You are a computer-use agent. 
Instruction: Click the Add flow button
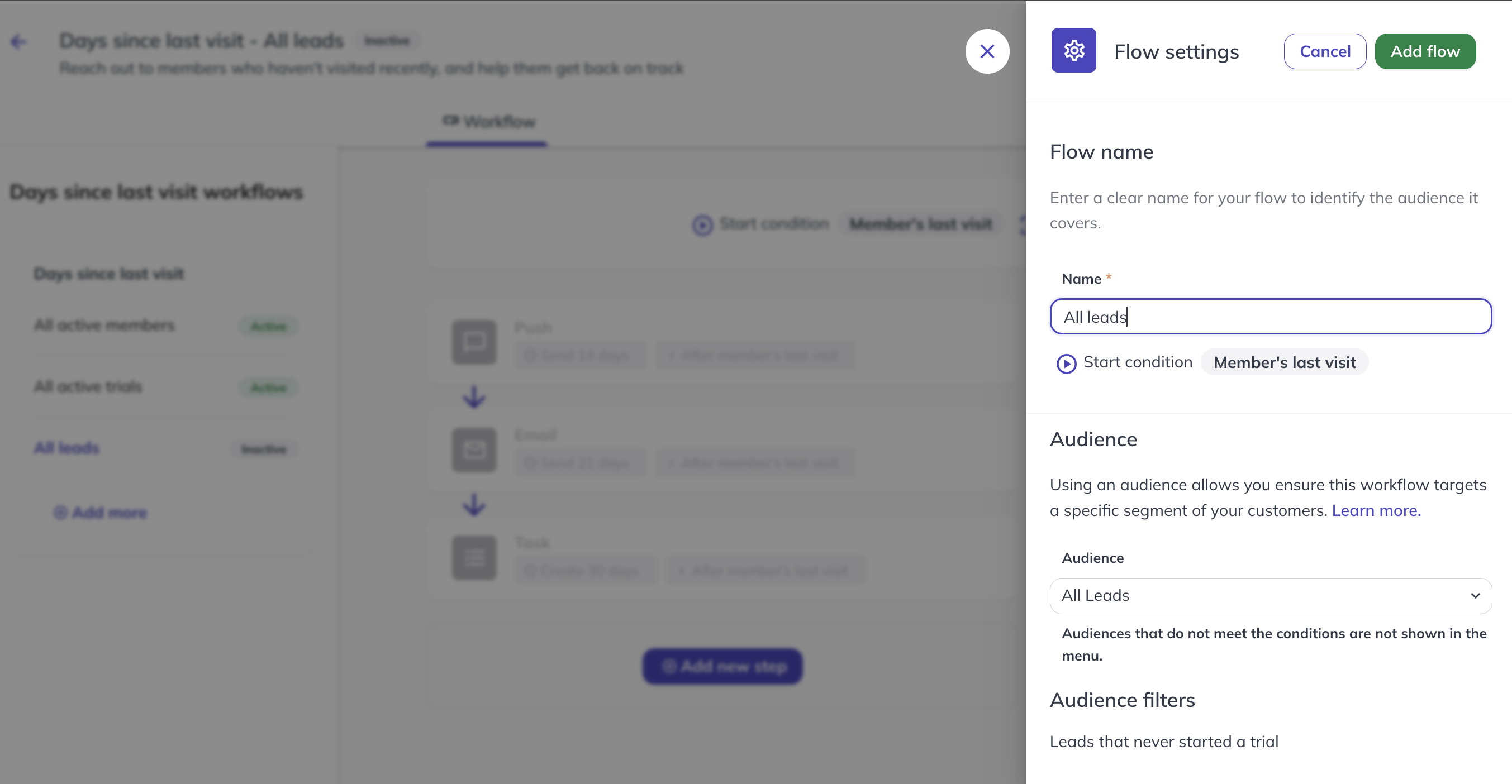[x=1425, y=51]
